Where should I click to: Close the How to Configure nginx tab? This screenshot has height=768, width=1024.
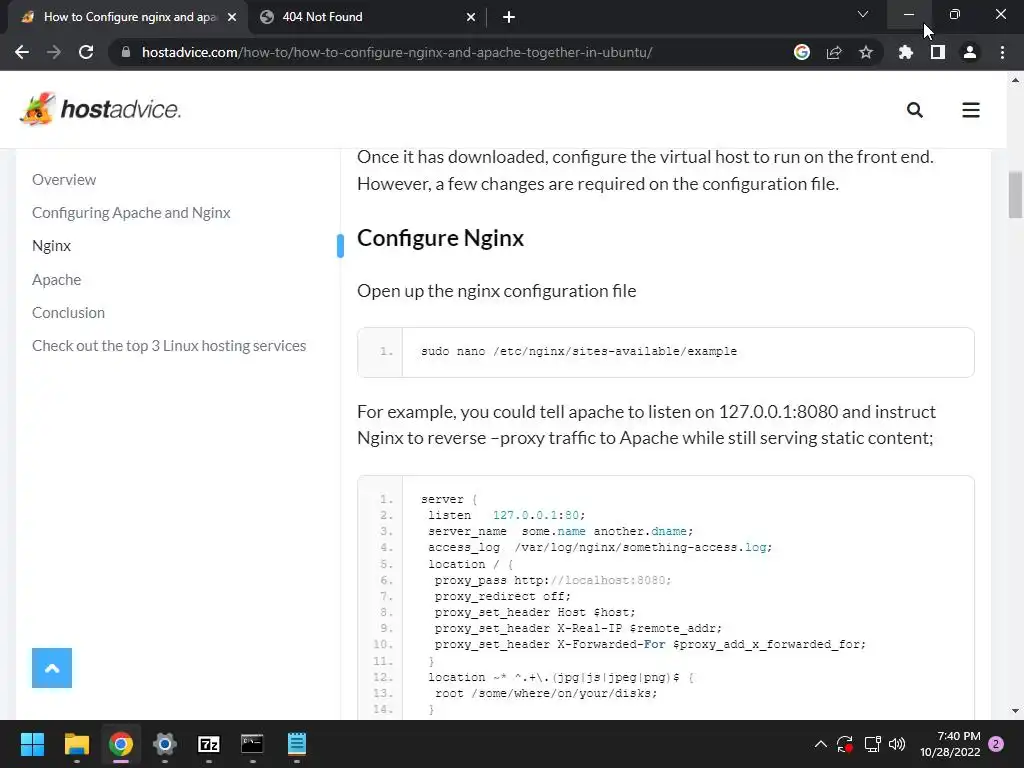coord(232,17)
